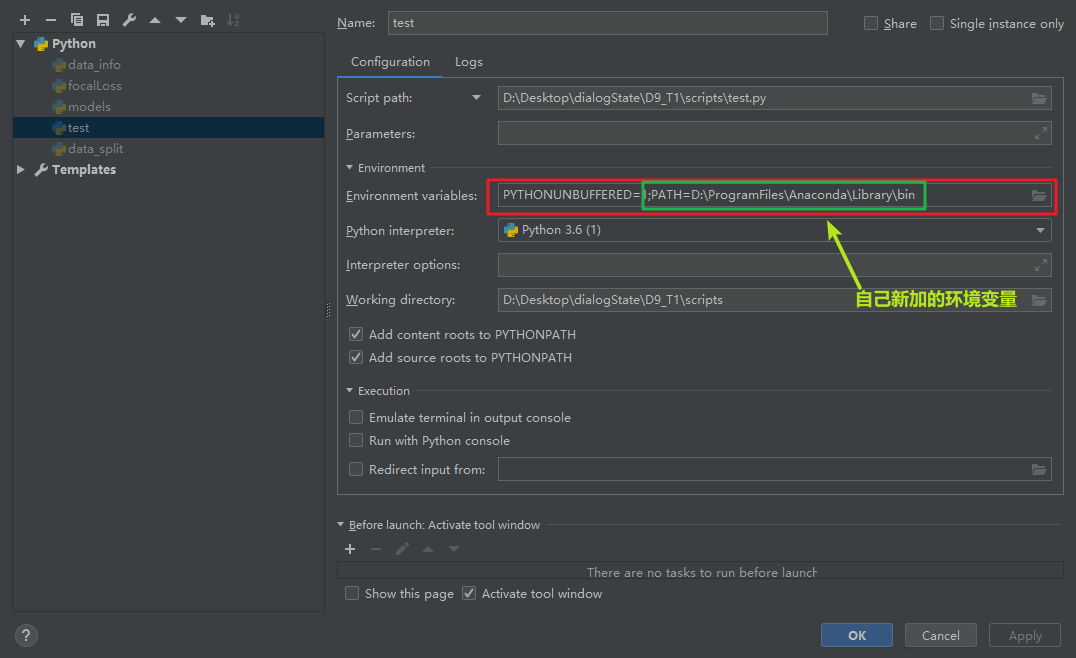
Task: Open environment variables browse dialog
Action: click(x=1039, y=196)
